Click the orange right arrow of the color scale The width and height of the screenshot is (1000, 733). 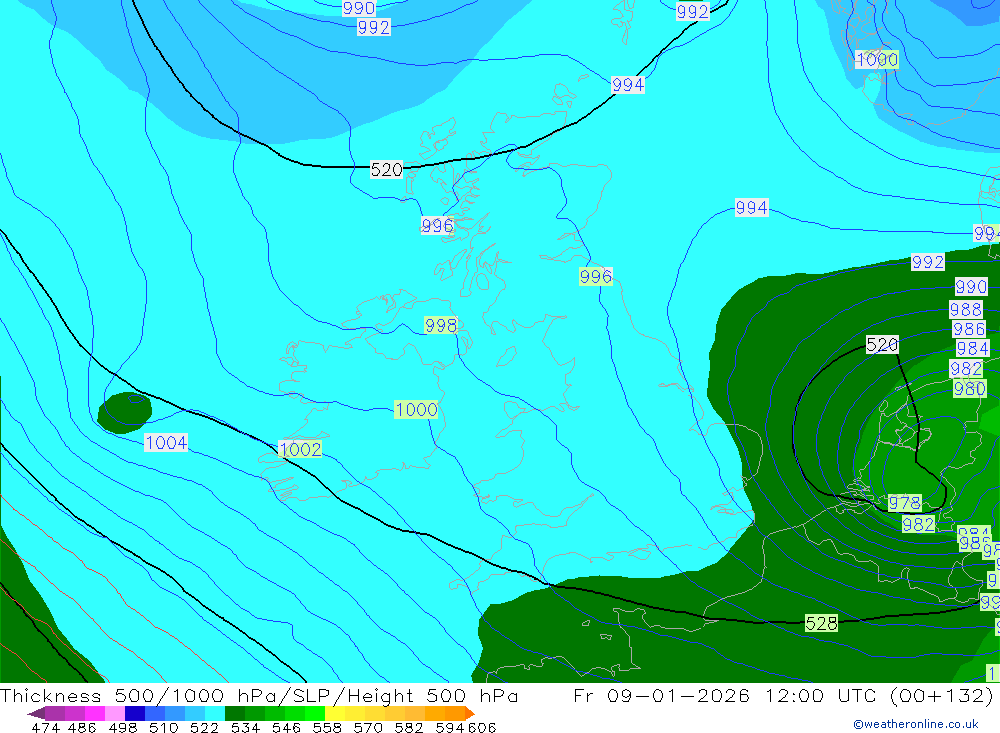tap(469, 713)
